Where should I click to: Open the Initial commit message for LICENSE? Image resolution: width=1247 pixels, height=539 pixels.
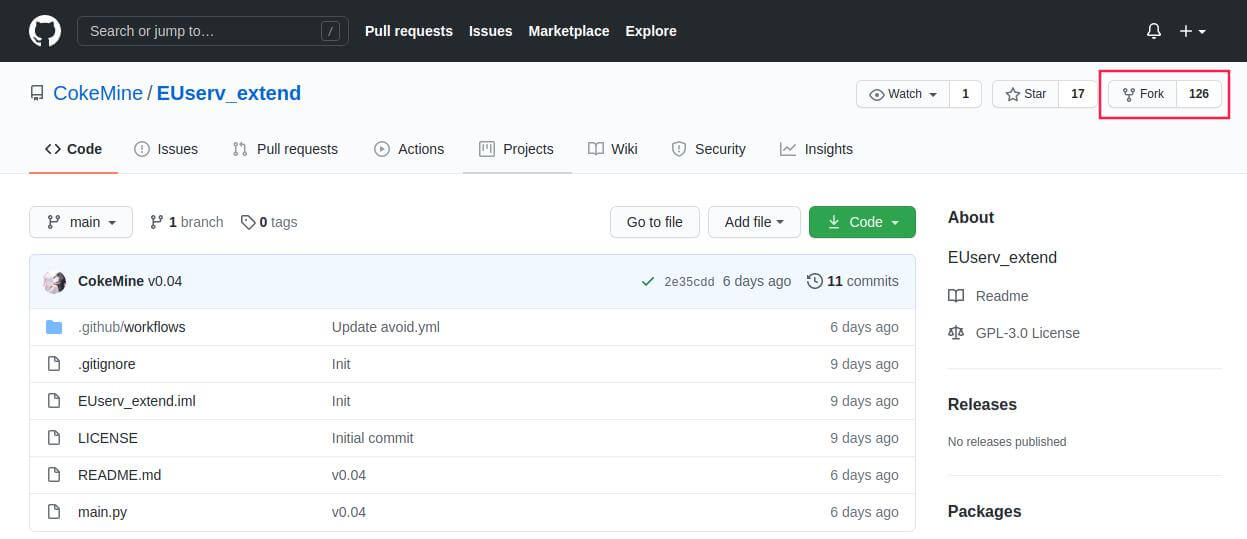coord(373,438)
